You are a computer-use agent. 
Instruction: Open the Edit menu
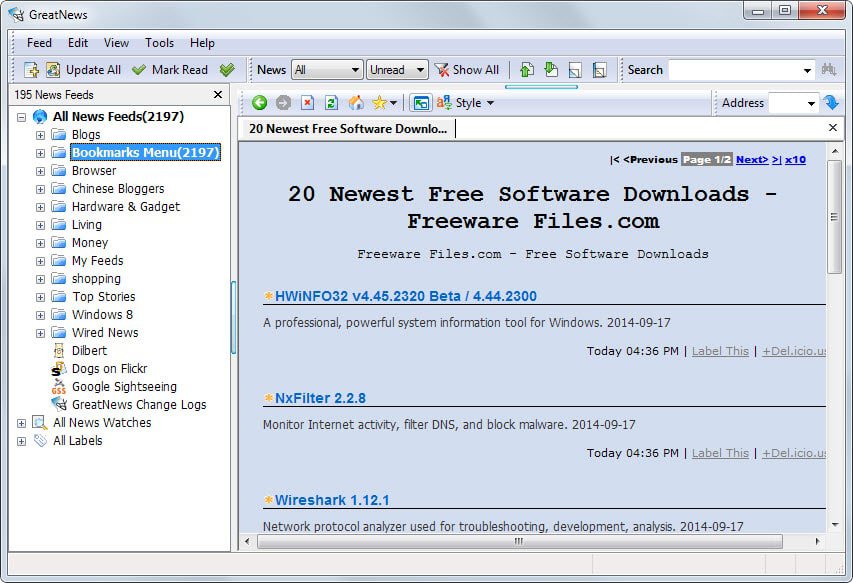[78, 43]
